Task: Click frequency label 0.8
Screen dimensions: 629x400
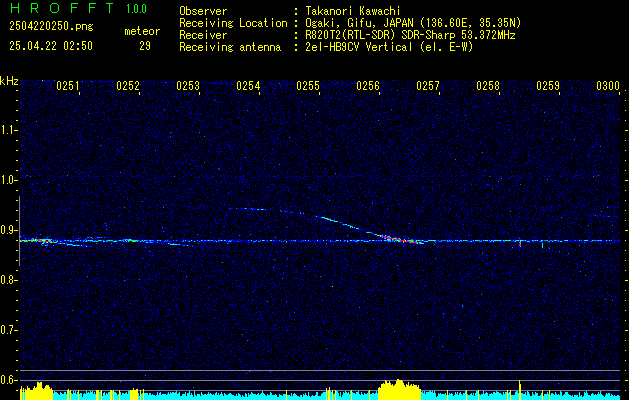Action: pyautogui.click(x=8, y=280)
